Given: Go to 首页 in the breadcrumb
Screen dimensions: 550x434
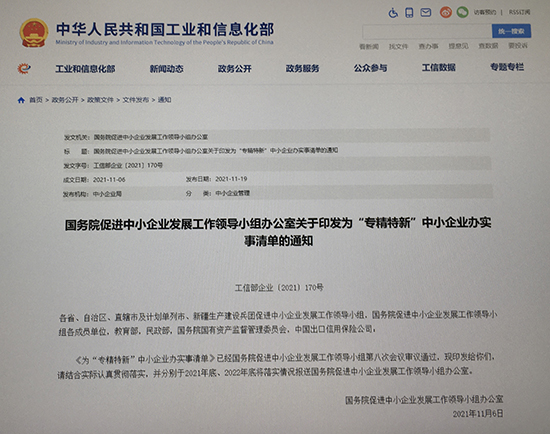Looking at the screenshot, I should coord(35,100).
